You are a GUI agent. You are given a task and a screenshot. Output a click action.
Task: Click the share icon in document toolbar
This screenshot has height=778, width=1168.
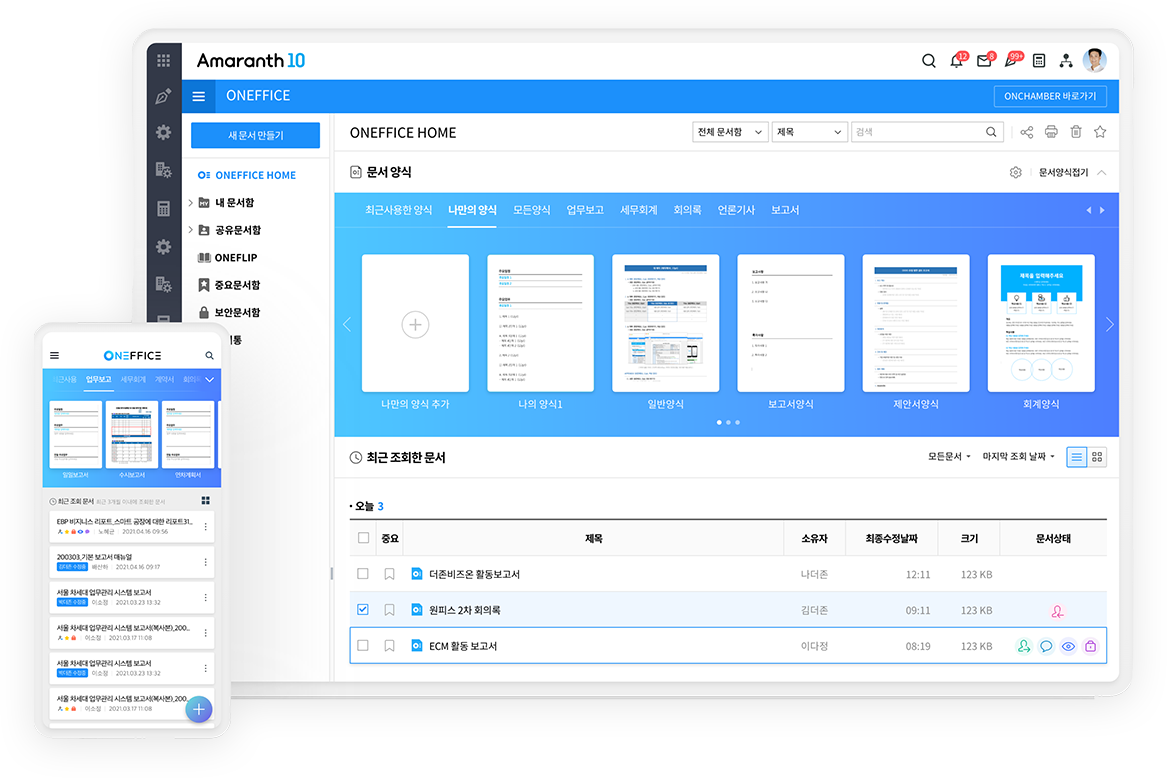[1026, 132]
